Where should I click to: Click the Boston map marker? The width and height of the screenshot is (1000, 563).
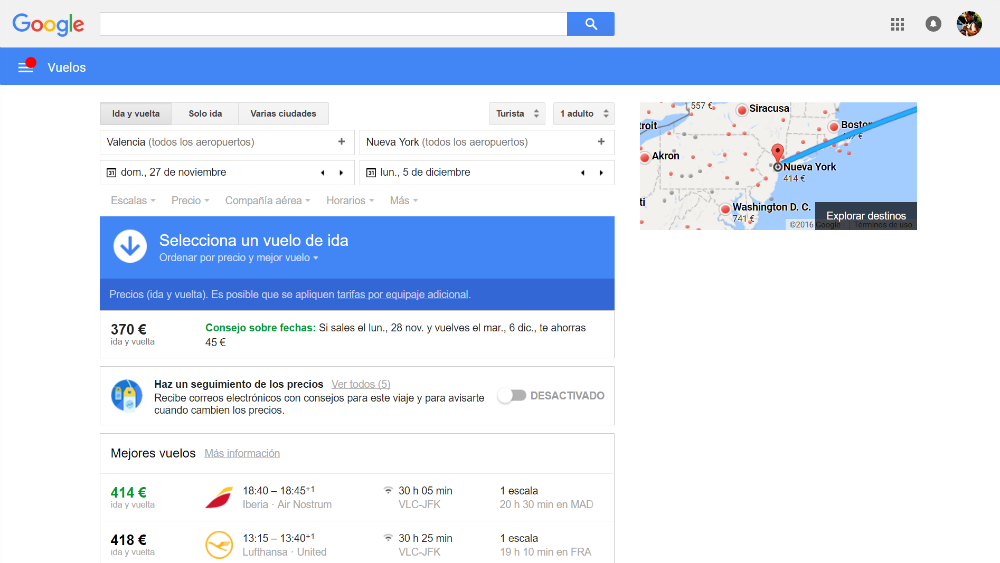(x=834, y=127)
